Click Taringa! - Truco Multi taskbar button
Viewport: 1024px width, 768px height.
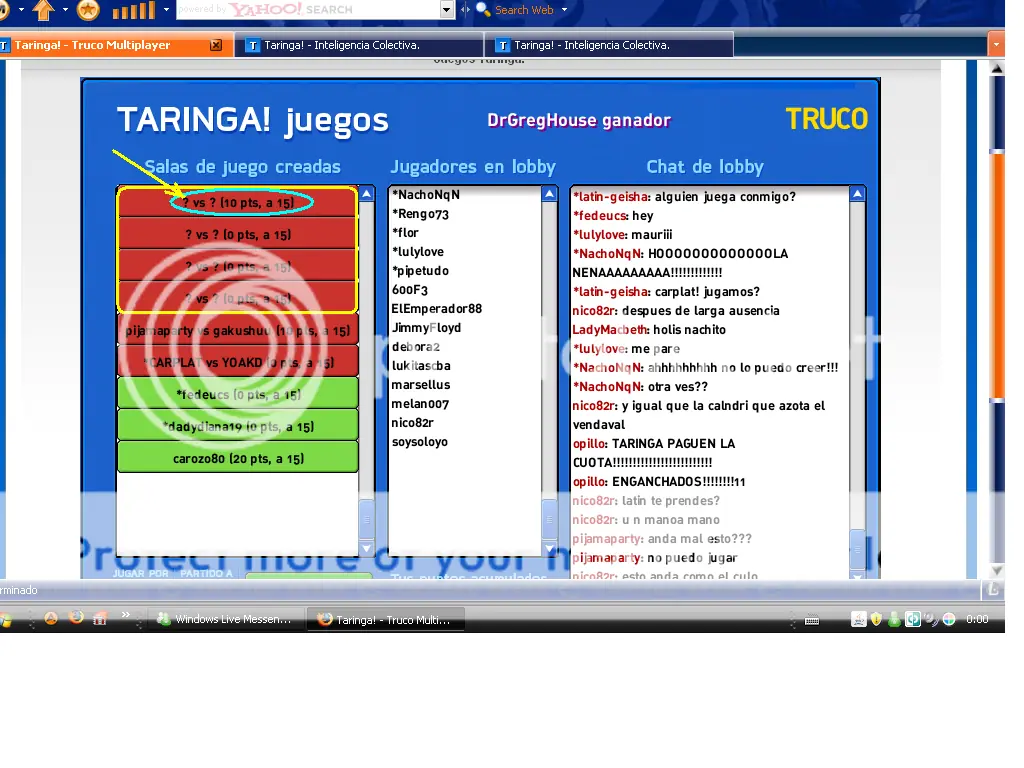[386, 619]
